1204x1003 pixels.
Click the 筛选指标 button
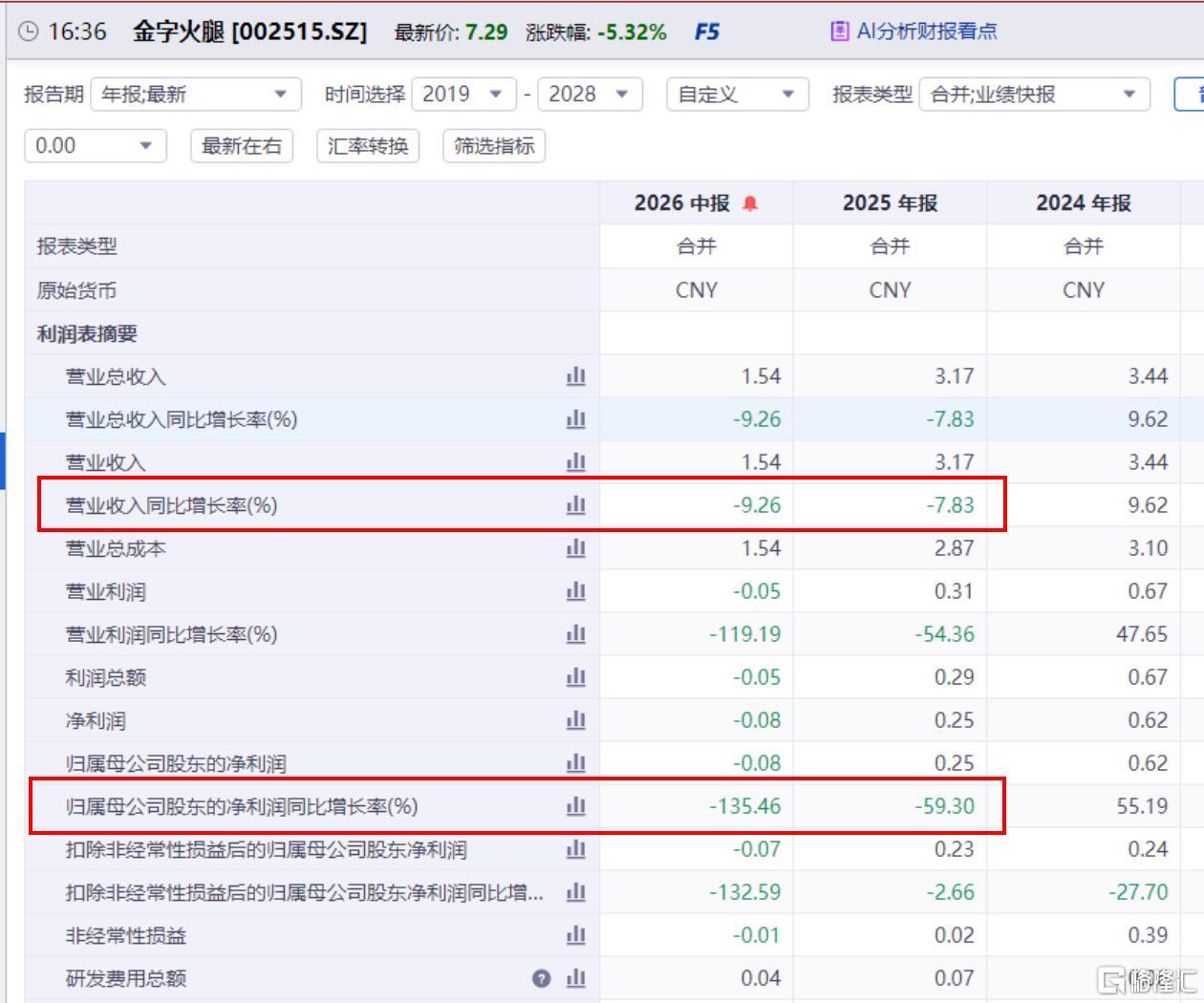(x=494, y=145)
